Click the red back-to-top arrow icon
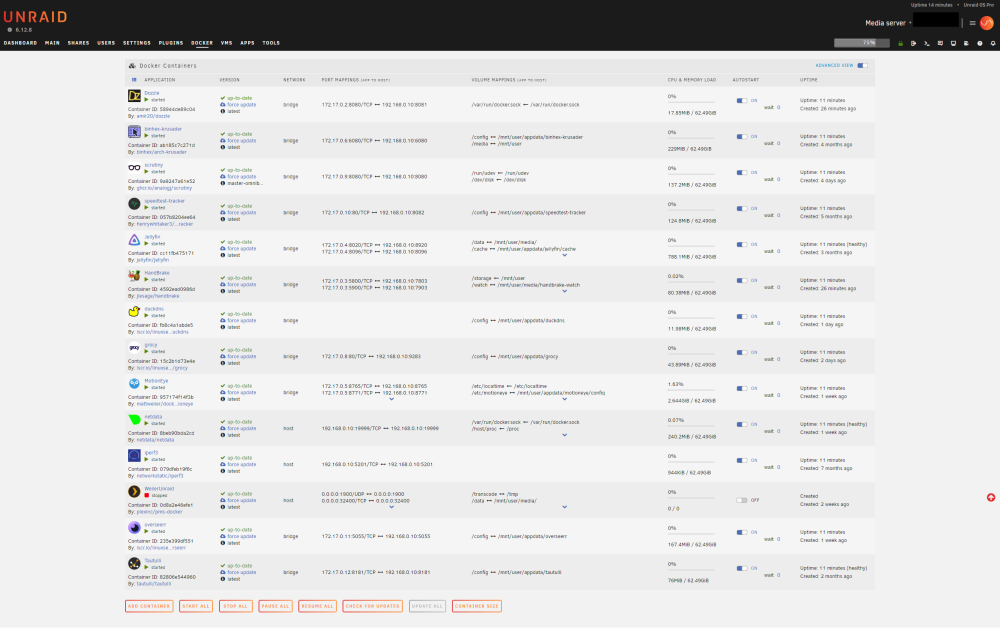Screen dimensions: 1000x628 pos(991,497)
